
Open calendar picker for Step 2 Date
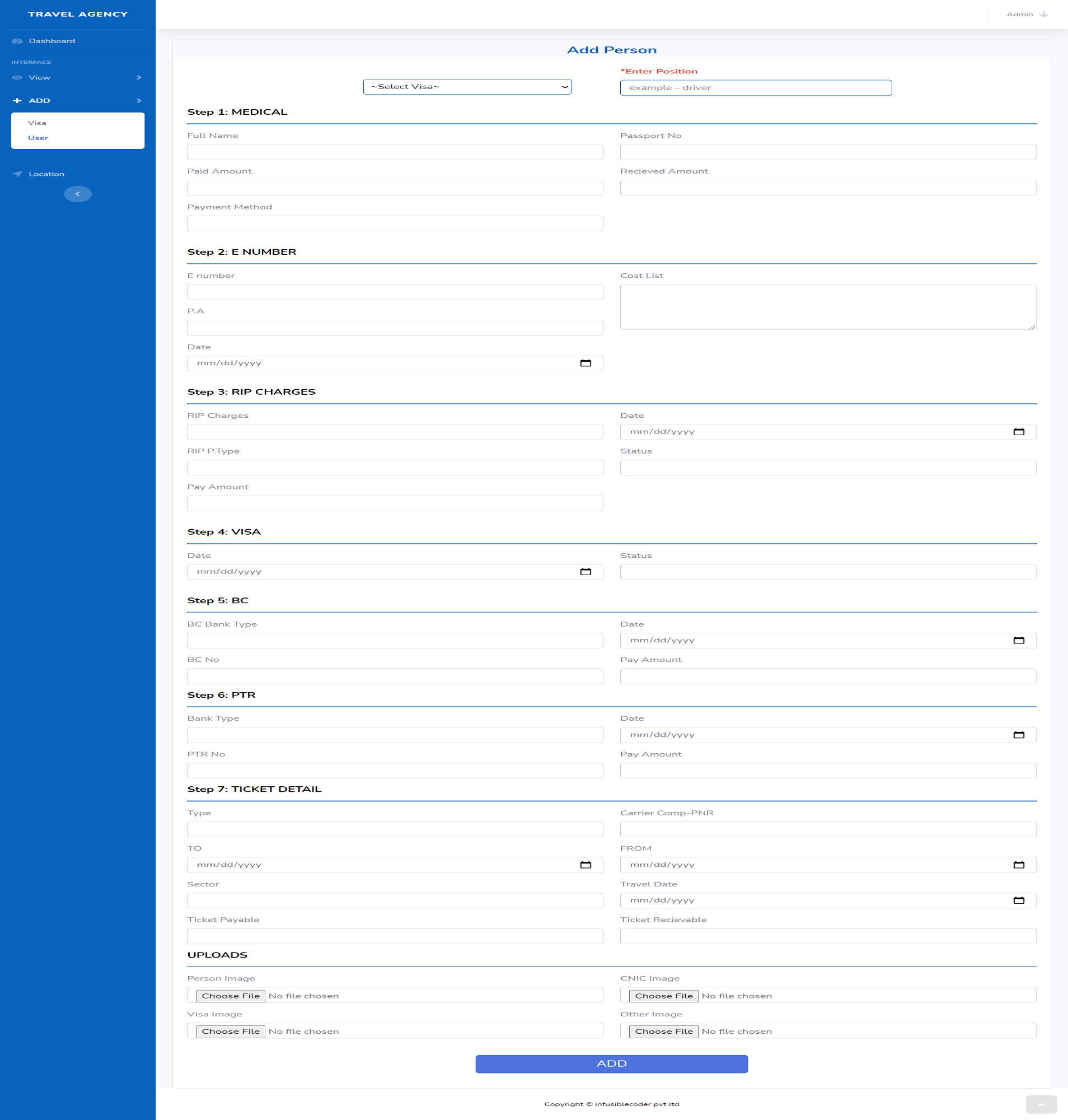[x=585, y=363]
